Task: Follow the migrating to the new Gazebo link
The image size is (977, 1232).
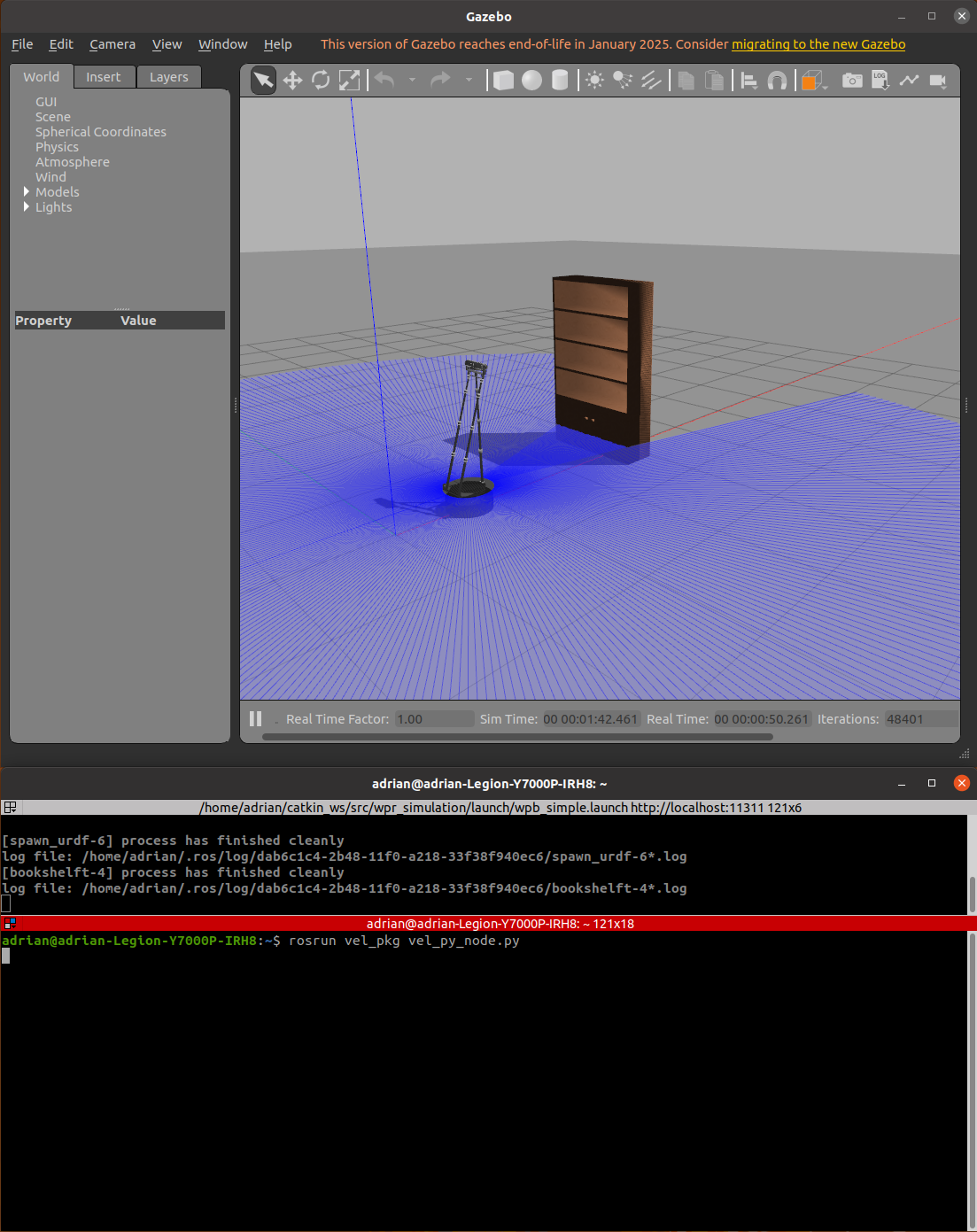Action: point(818,44)
